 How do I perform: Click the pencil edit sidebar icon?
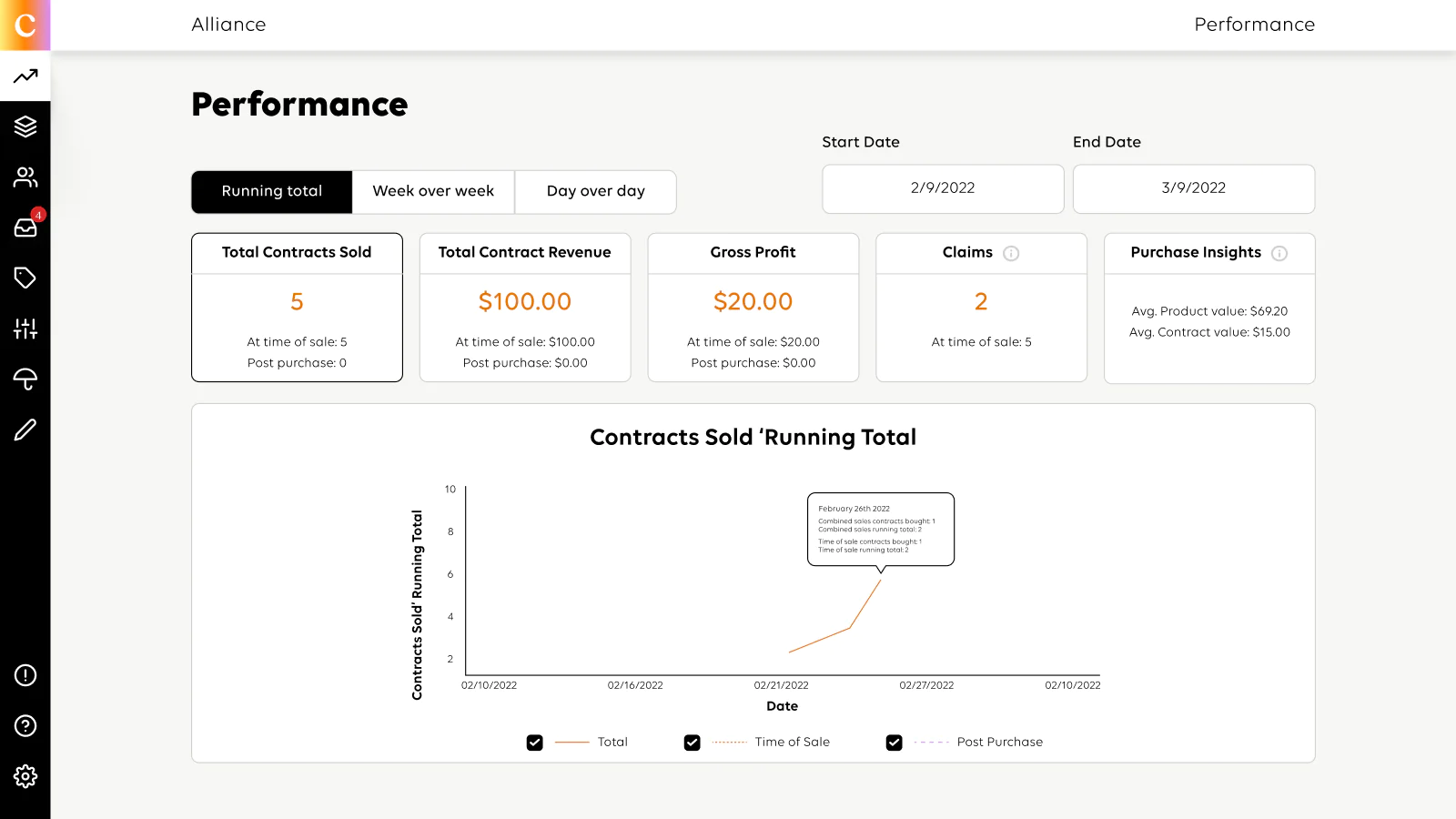click(x=25, y=430)
